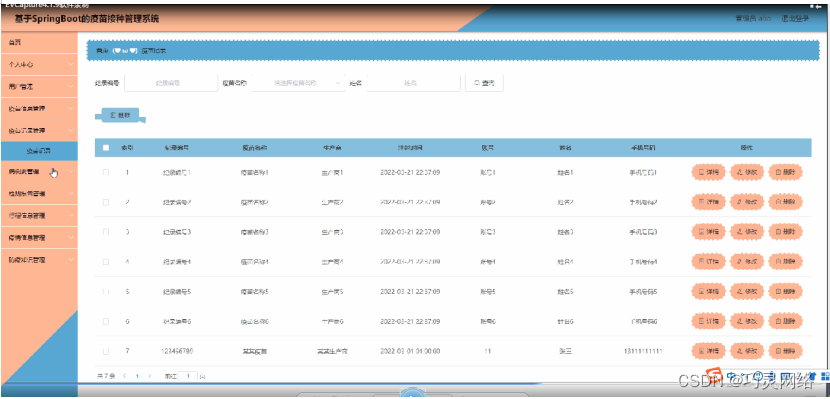The image size is (830, 399).
Task: Select the 首页 sidebar menu item
Action: pyautogui.click(x=39, y=42)
